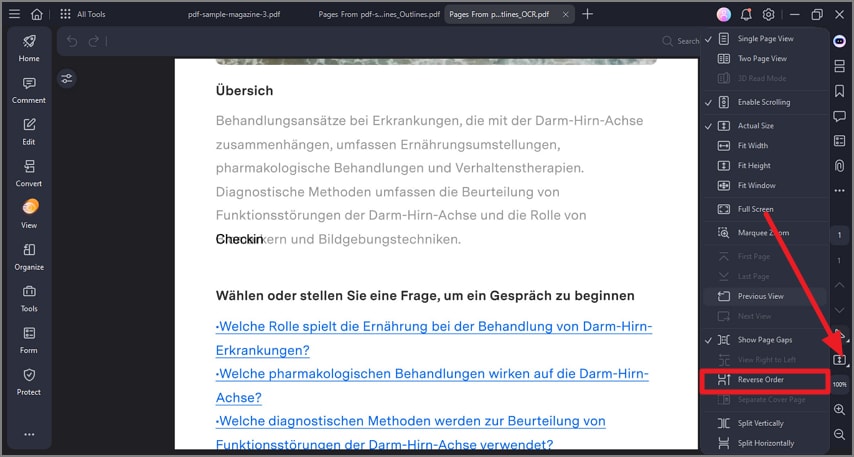The image size is (854, 457).
Task: Open the hamburger main menu
Action: (15, 14)
